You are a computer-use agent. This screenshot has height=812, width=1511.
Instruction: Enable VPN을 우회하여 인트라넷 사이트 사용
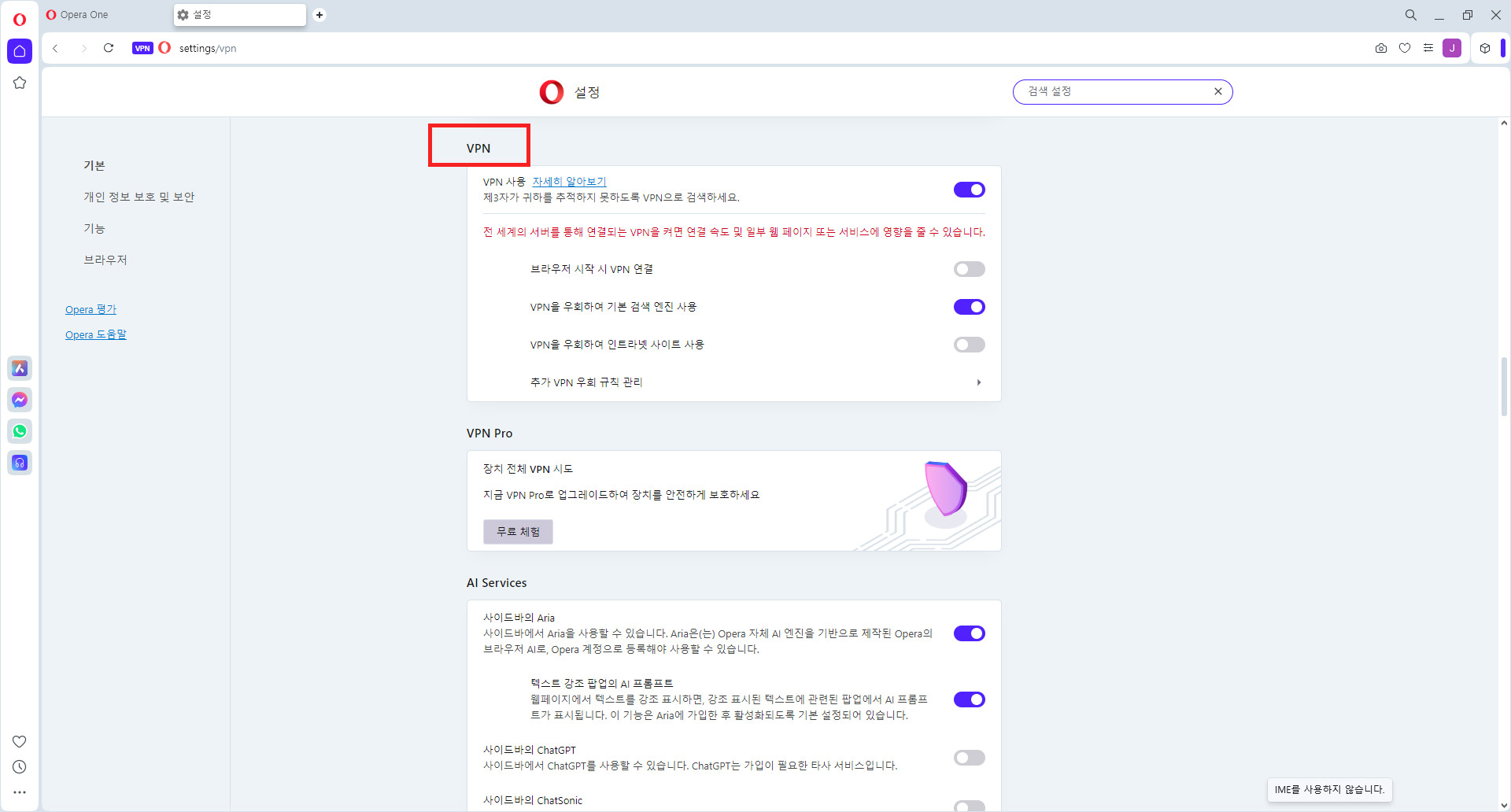pyautogui.click(x=969, y=344)
